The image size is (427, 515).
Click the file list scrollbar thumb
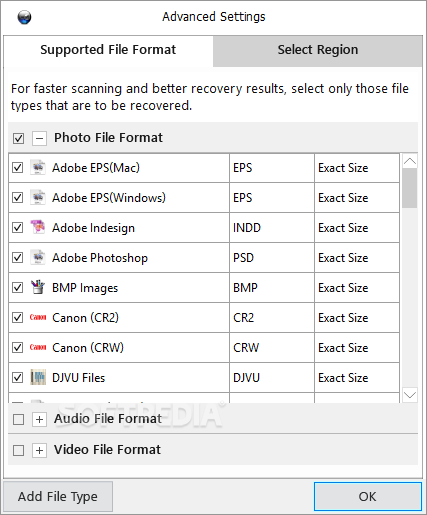click(x=409, y=188)
